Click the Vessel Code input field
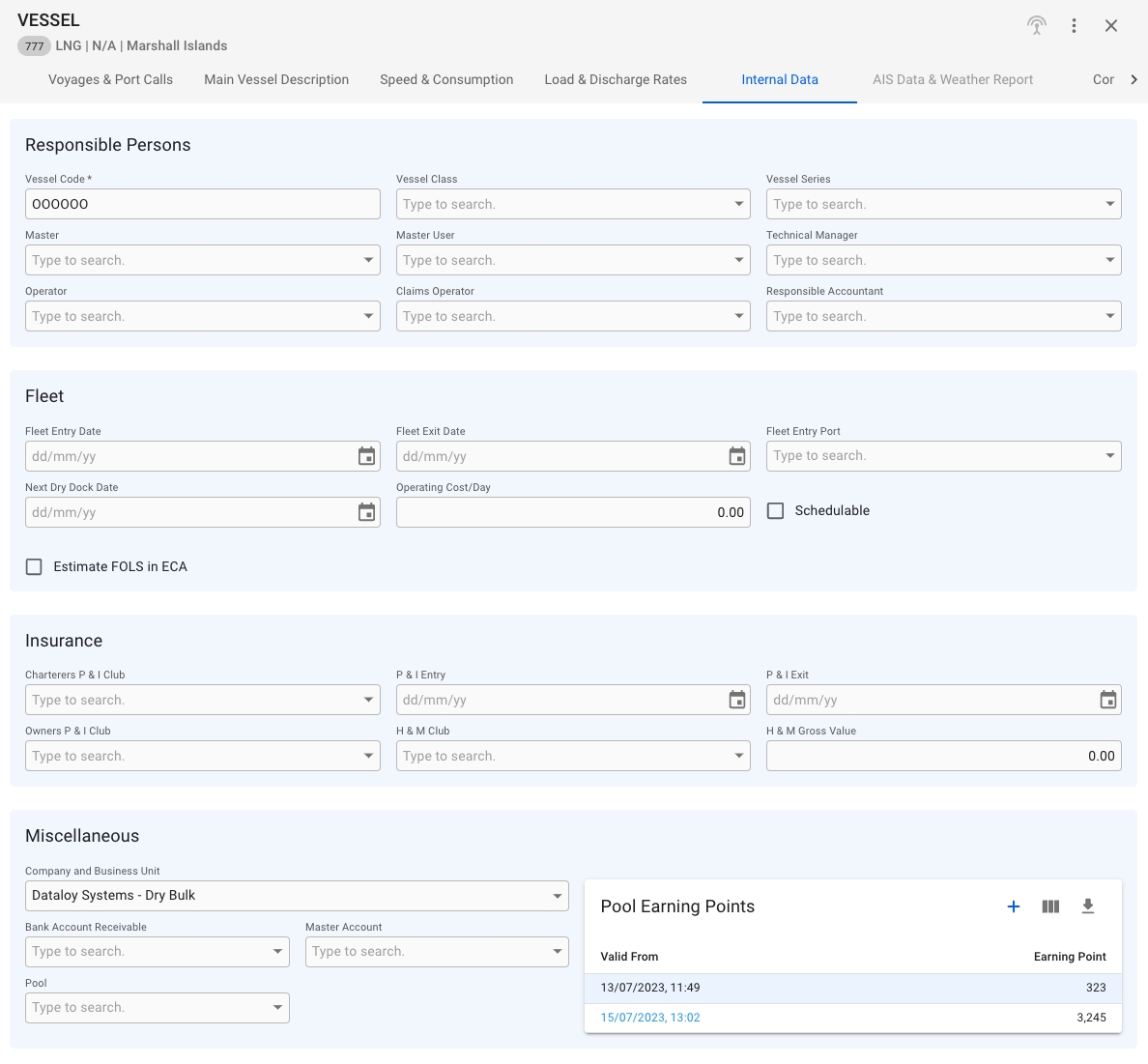Viewport: 1148px width, 1064px height. 202,204
